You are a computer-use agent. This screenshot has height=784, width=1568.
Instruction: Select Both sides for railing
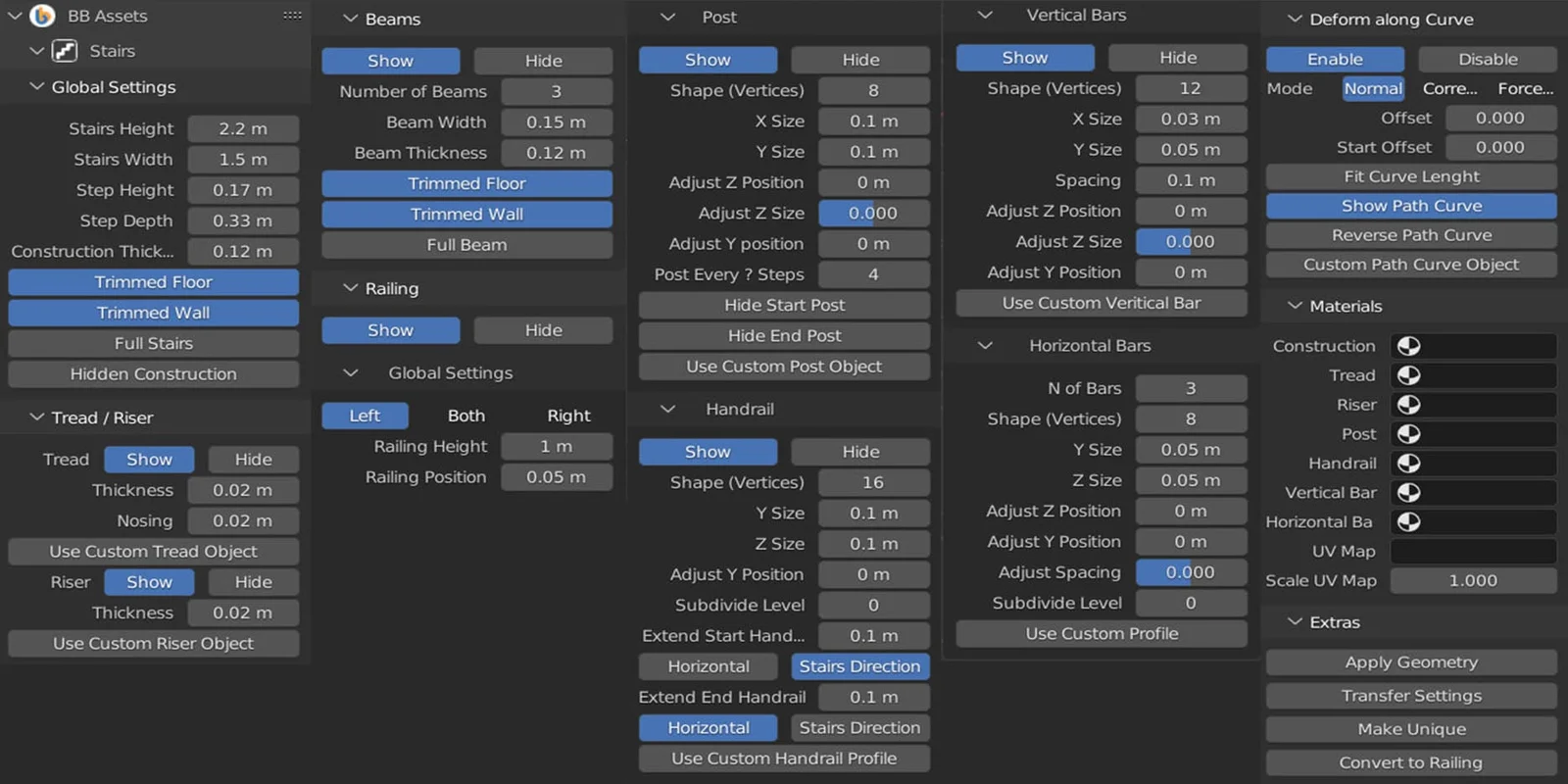click(x=466, y=416)
